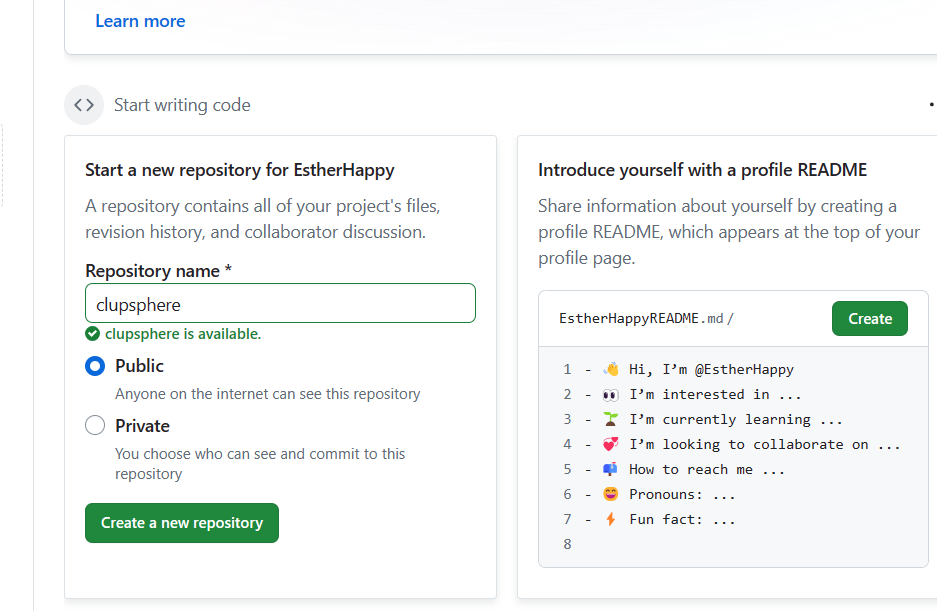This screenshot has width=937, height=611.
Task: Click the waving hand emoji on line 1
Action: pyautogui.click(x=611, y=370)
